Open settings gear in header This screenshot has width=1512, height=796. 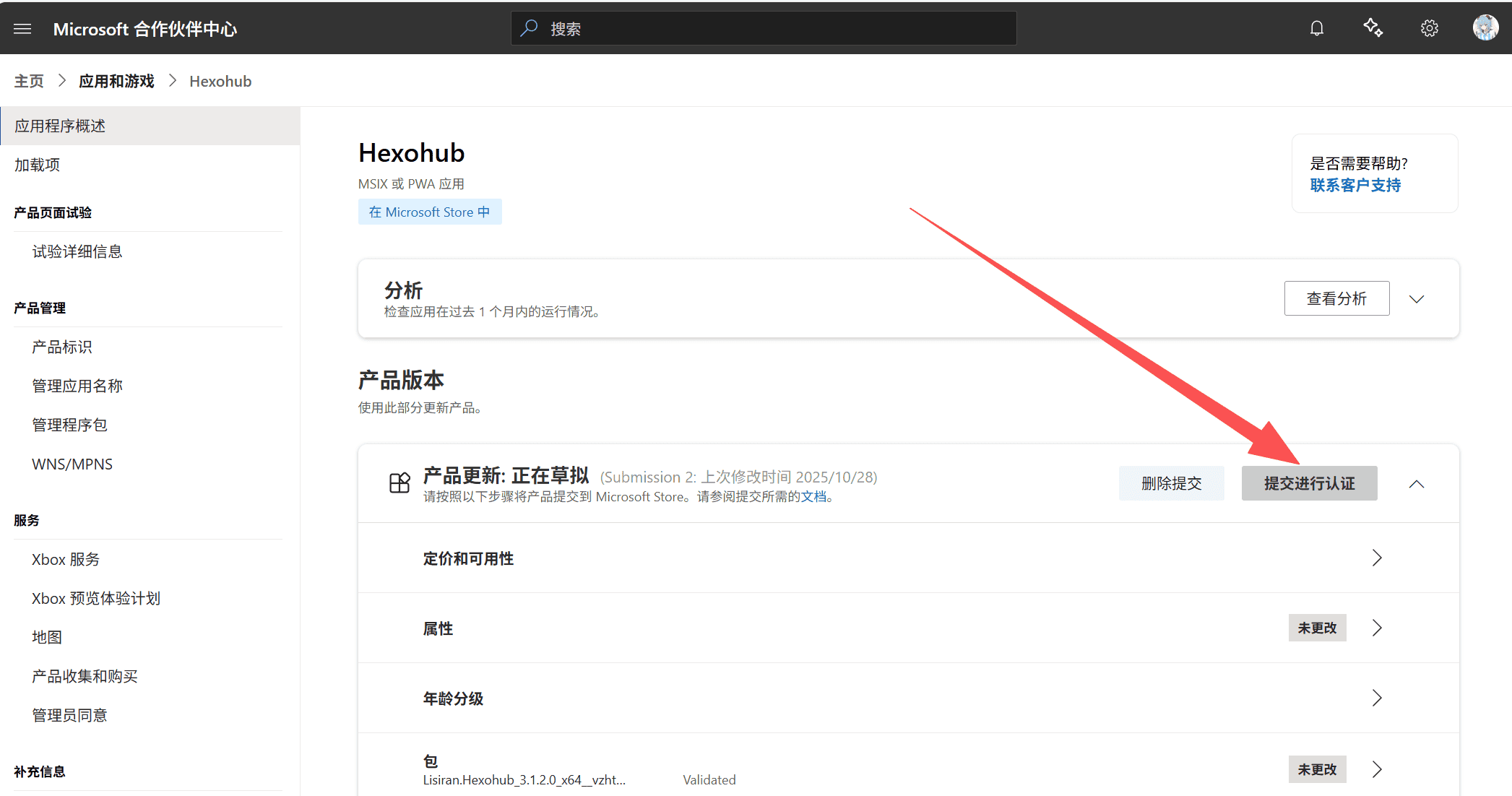(1429, 29)
